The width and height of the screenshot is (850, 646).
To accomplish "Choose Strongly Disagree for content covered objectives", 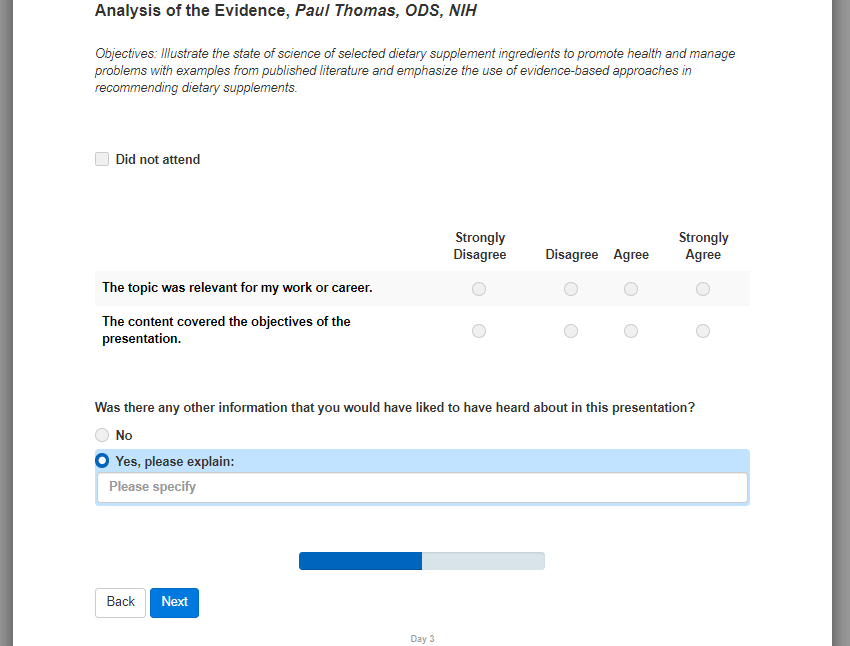I will (479, 331).
